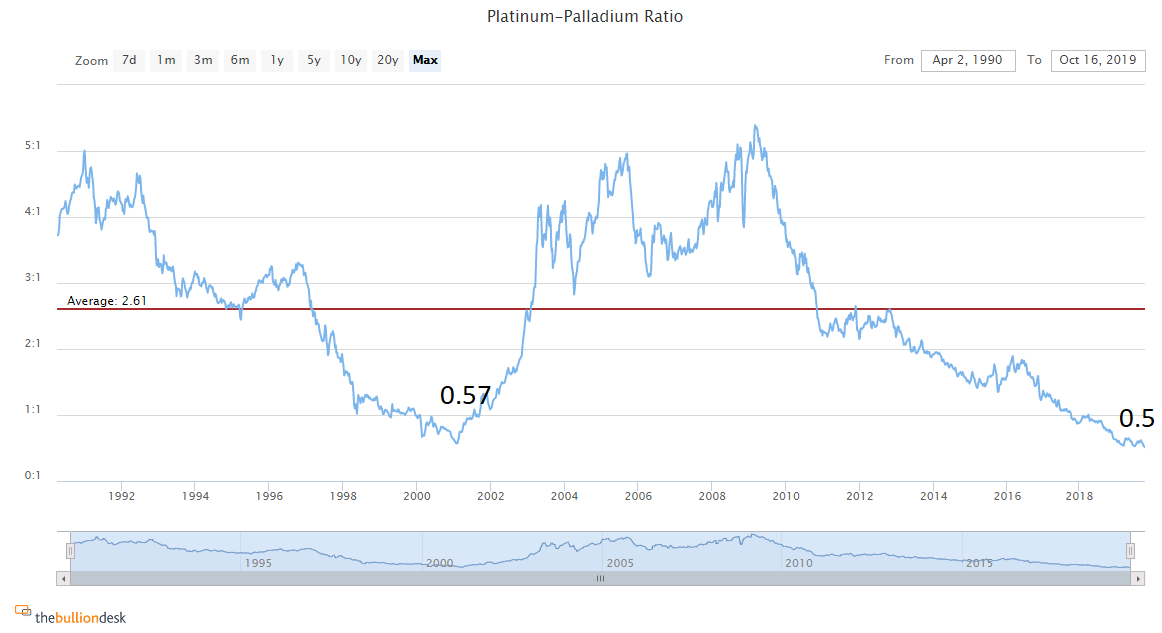Grab the right navigator handle

click(1130, 551)
